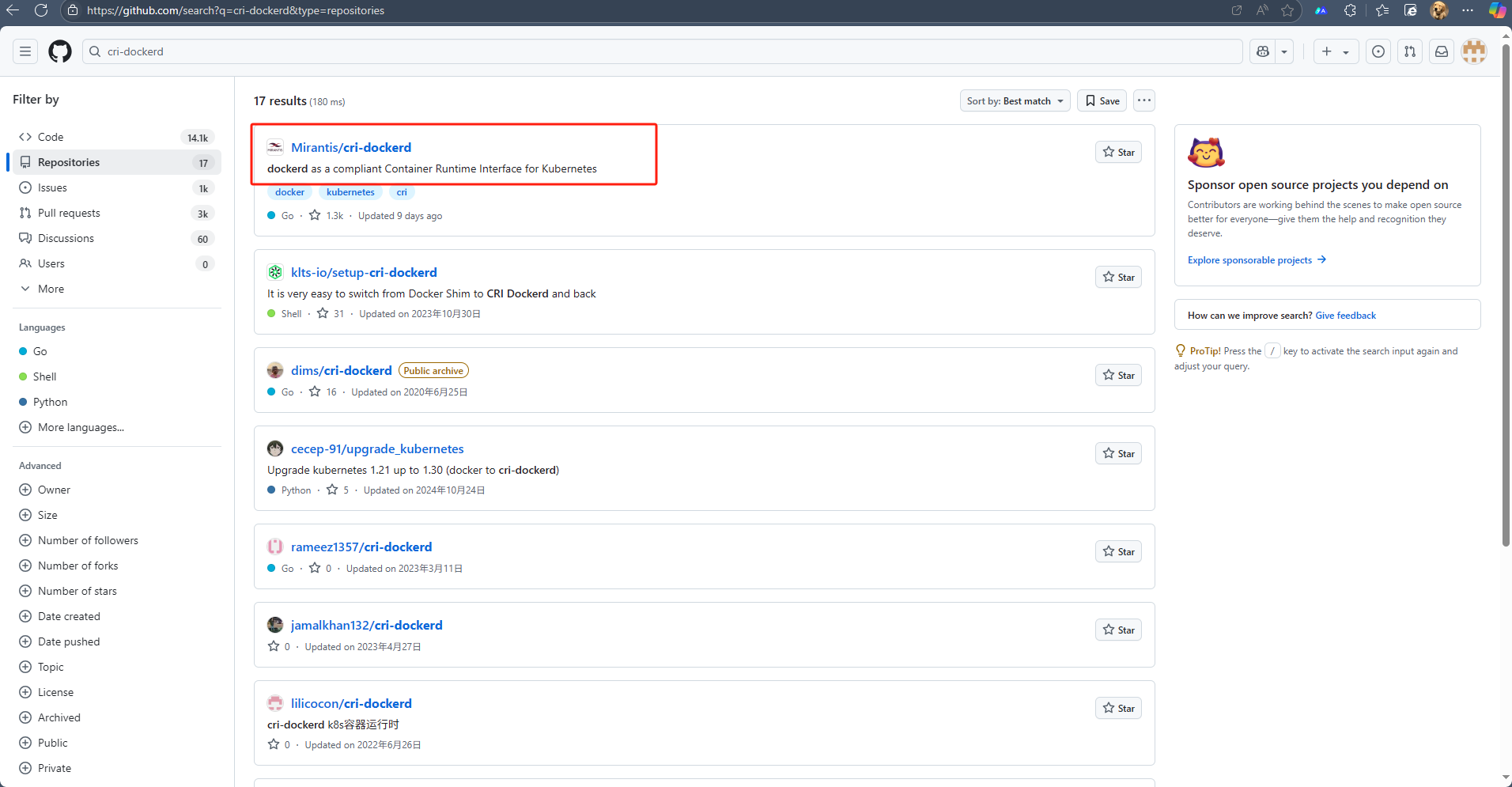Add the Owner advanced filter

117,490
